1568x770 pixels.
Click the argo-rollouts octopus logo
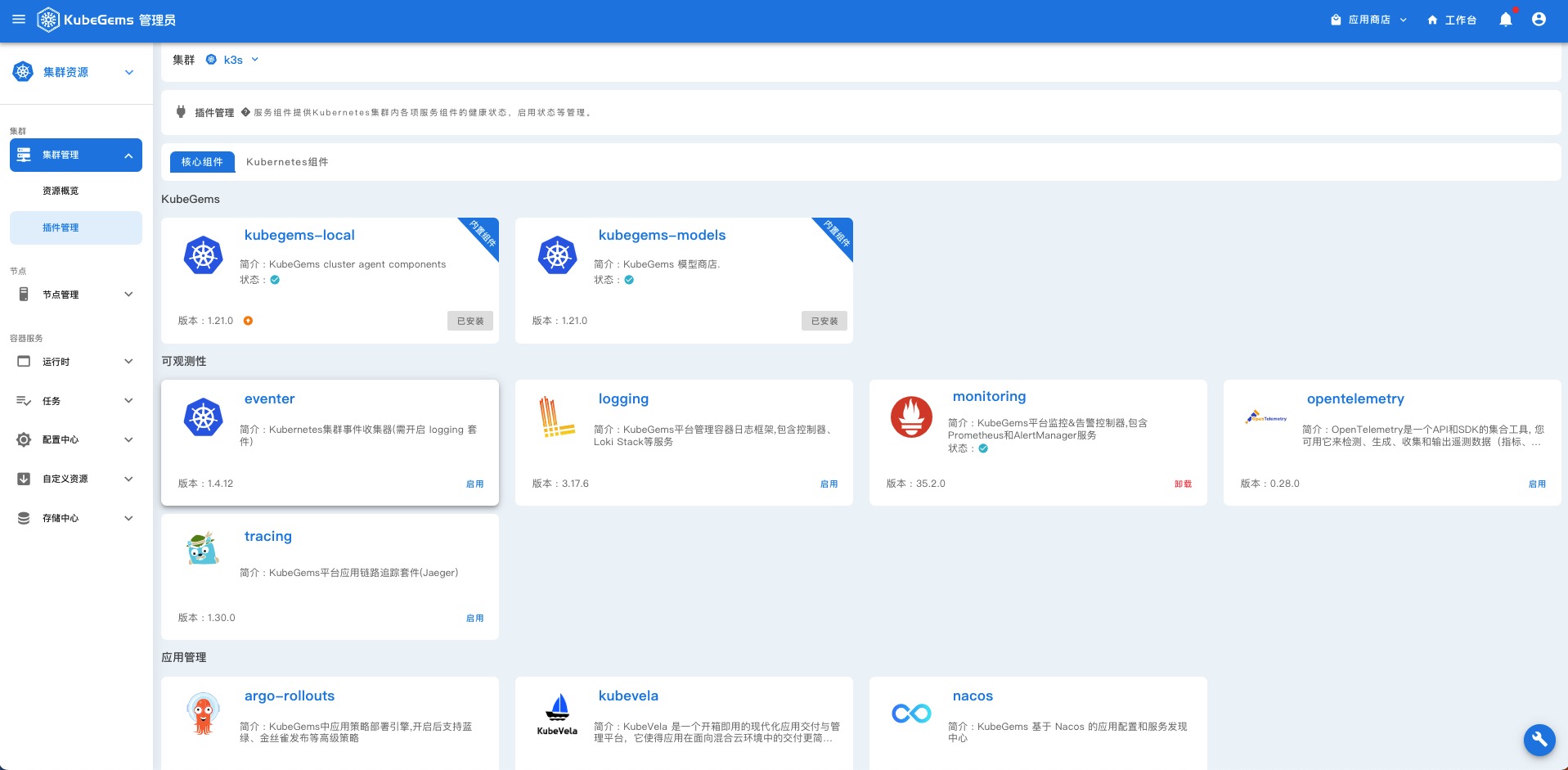pos(203,714)
